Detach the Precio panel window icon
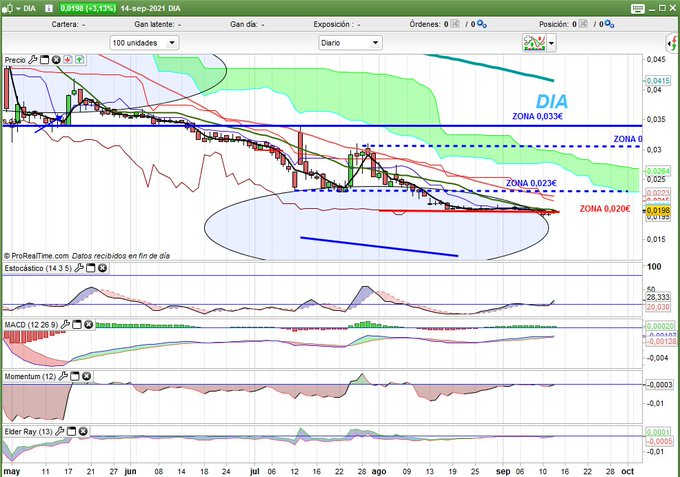 pos(44,60)
